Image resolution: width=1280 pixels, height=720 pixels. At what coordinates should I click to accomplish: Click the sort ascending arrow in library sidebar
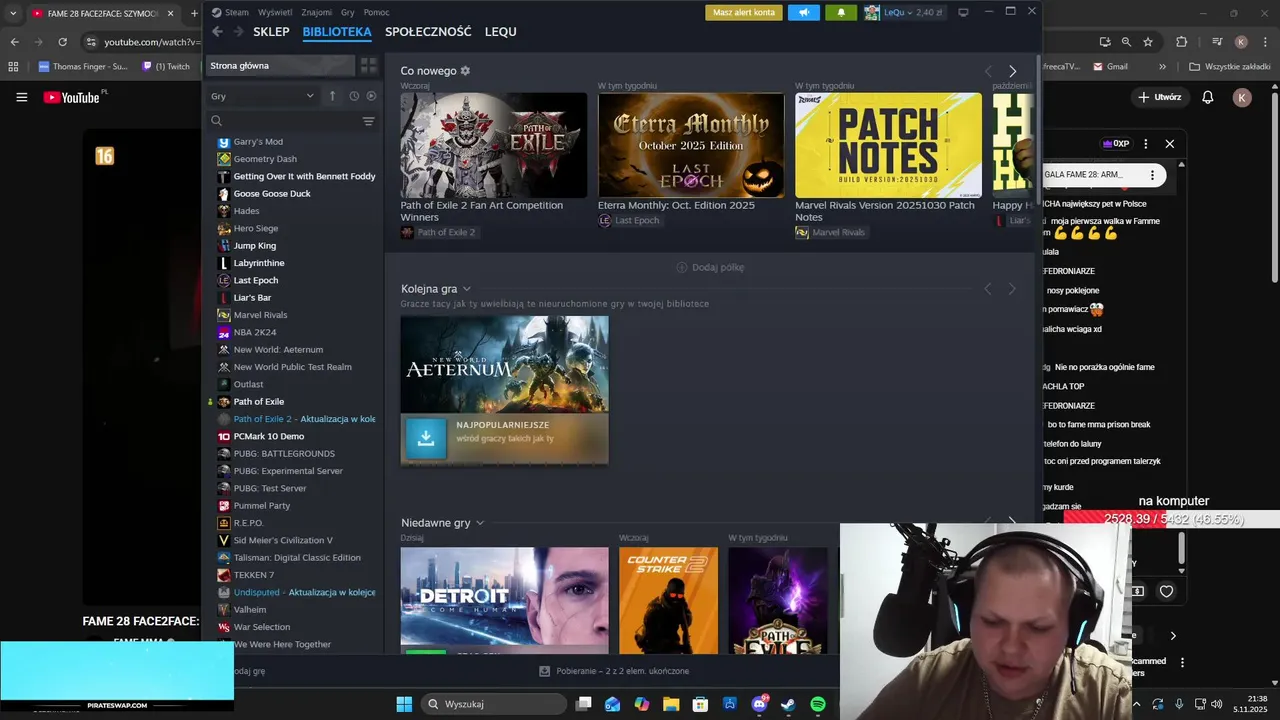(332, 96)
